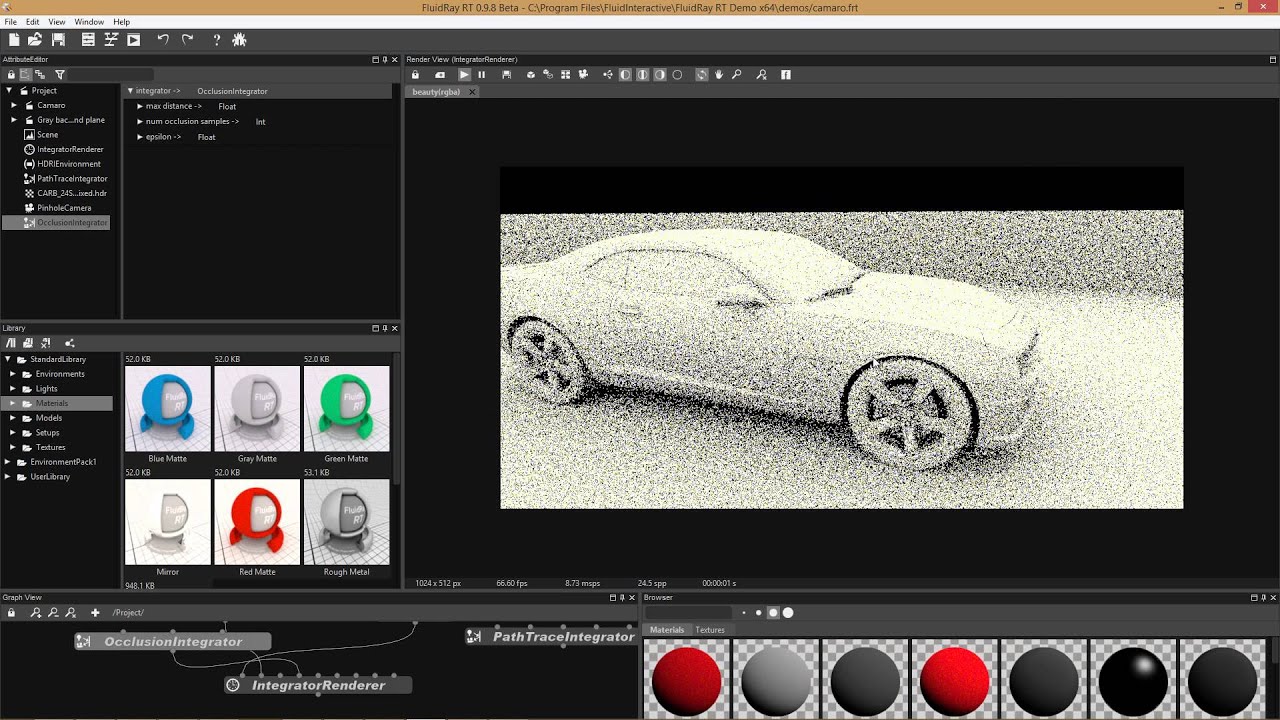
Task: Collapse the integrator attribute section
Action: pos(130,91)
